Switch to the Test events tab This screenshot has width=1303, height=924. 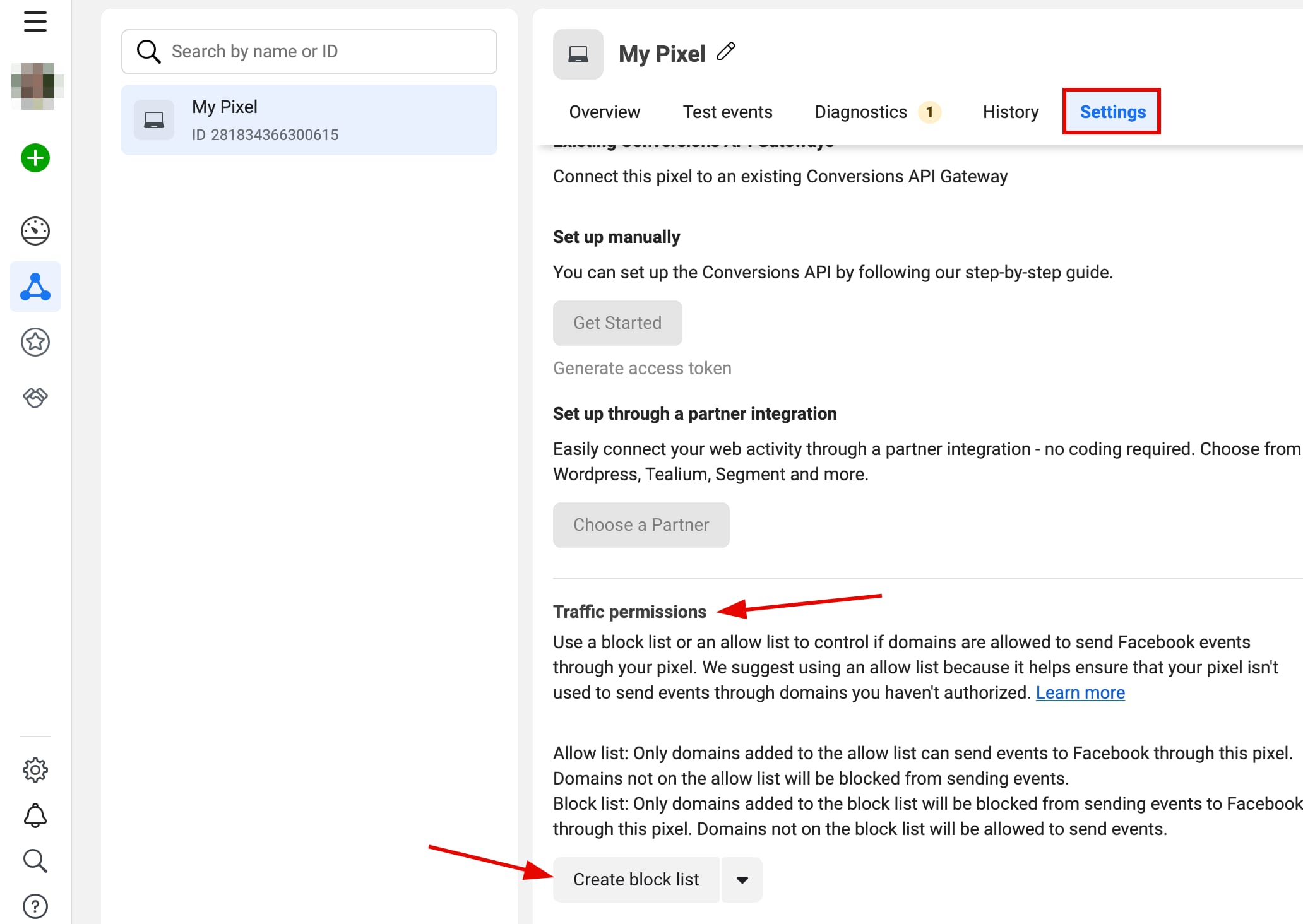point(727,112)
